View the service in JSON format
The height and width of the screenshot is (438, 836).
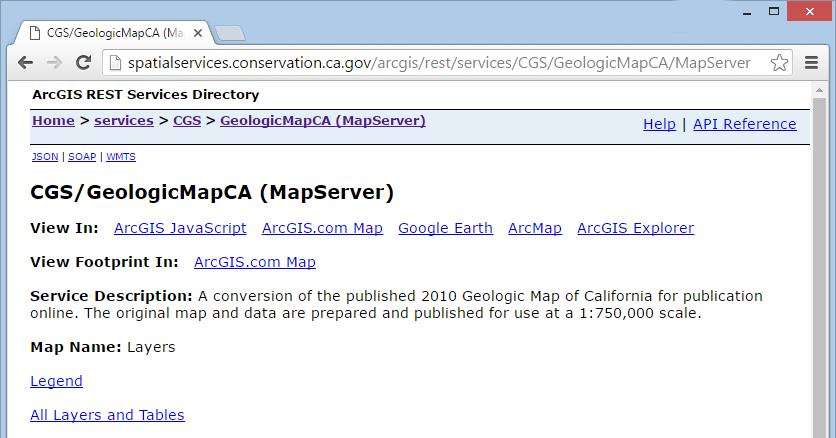pos(45,157)
